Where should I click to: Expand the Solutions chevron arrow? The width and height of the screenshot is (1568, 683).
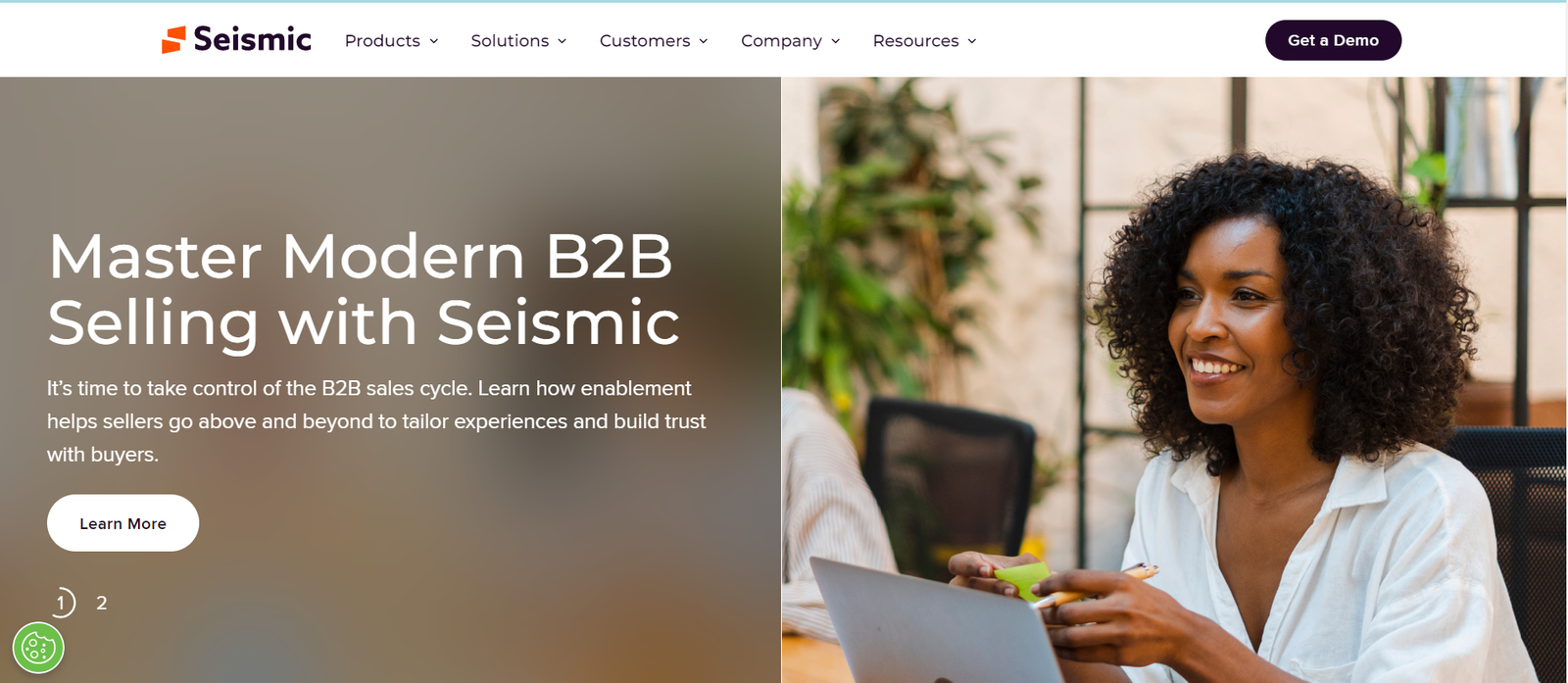[x=563, y=41]
